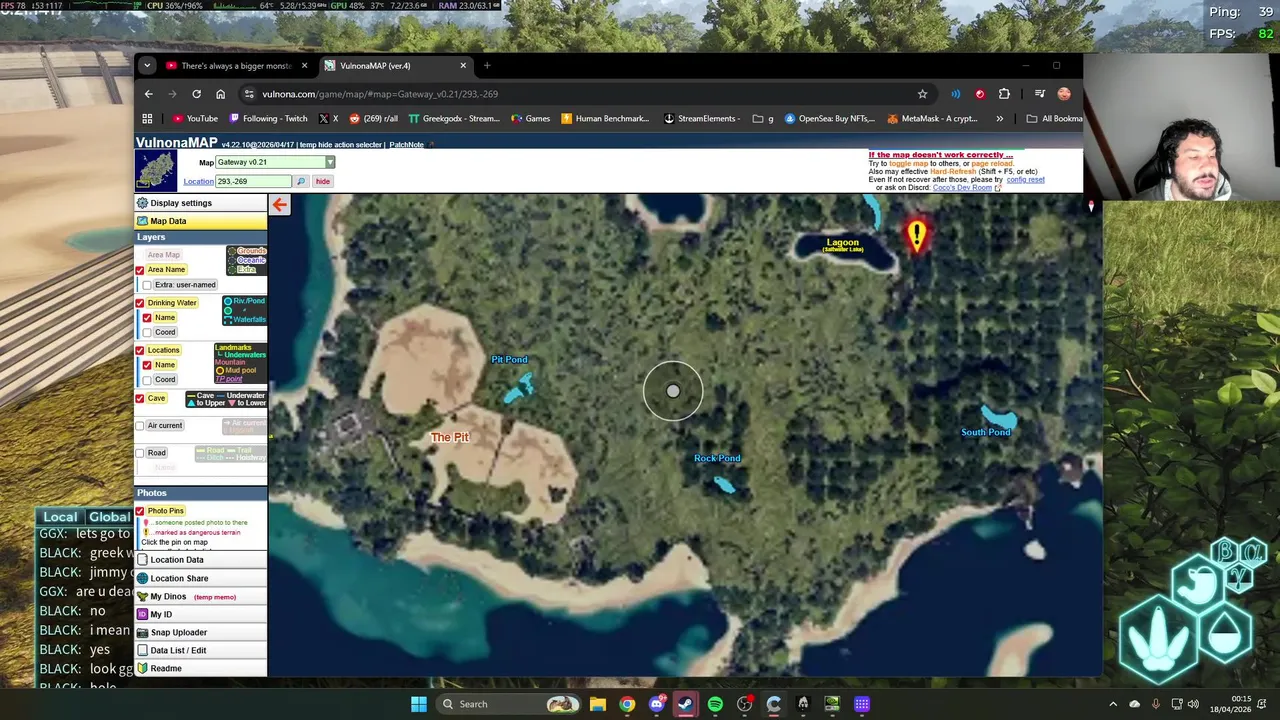The image size is (1280, 720).
Task: Show more bookmarks chevron
Action: click(x=999, y=119)
